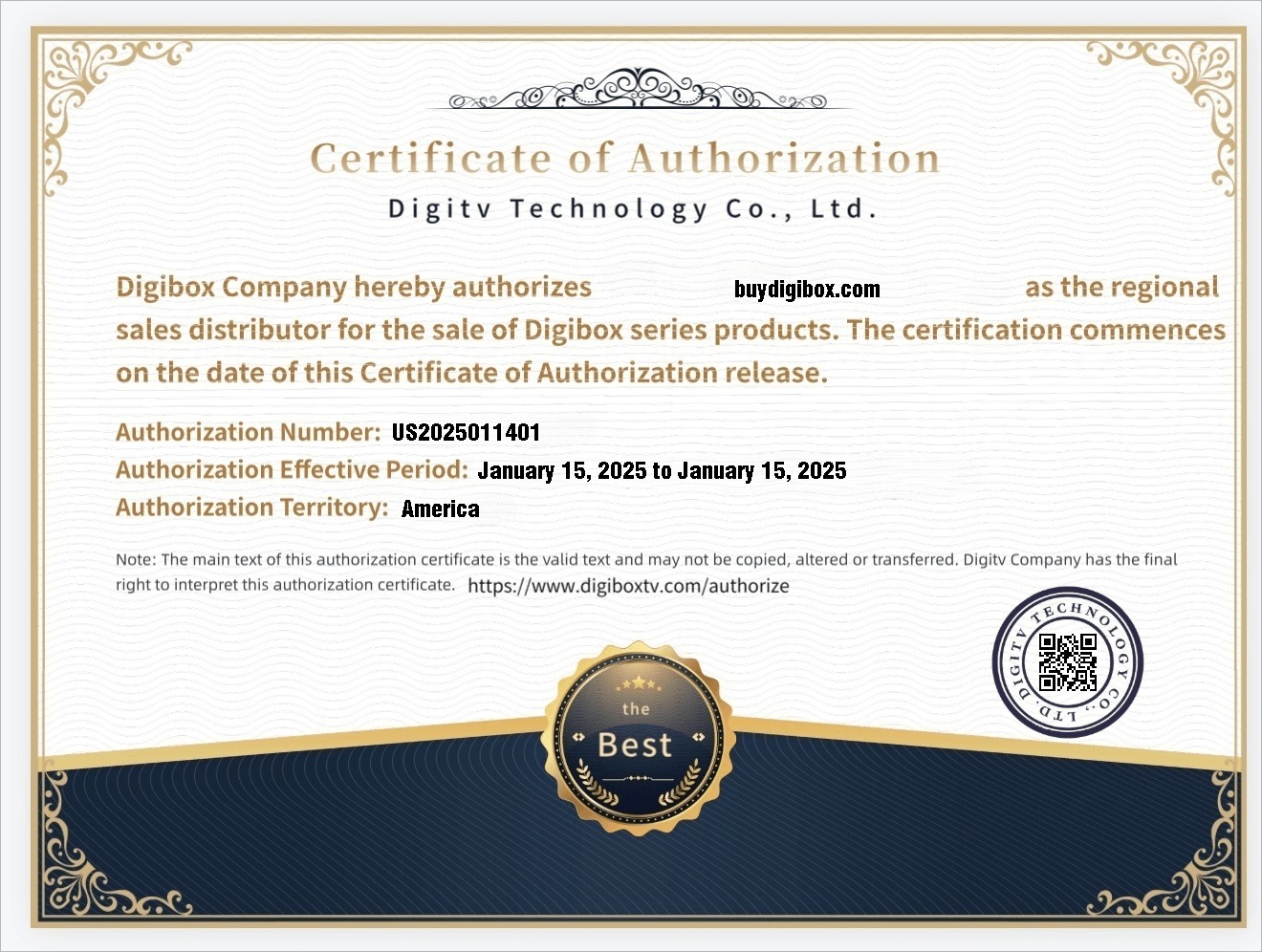Select the territory value 'America'

pyautogui.click(x=441, y=508)
